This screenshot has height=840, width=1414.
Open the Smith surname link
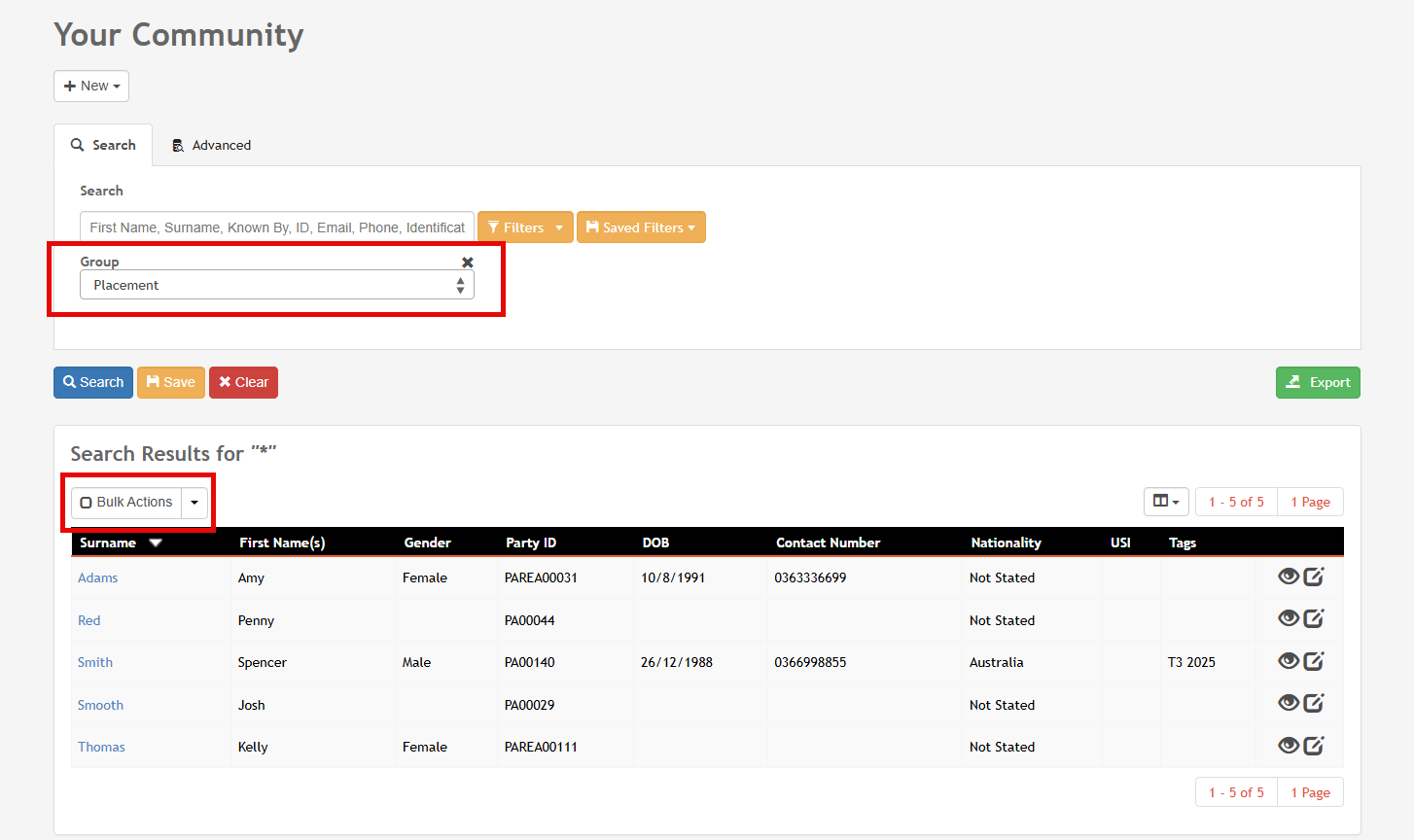(x=95, y=662)
